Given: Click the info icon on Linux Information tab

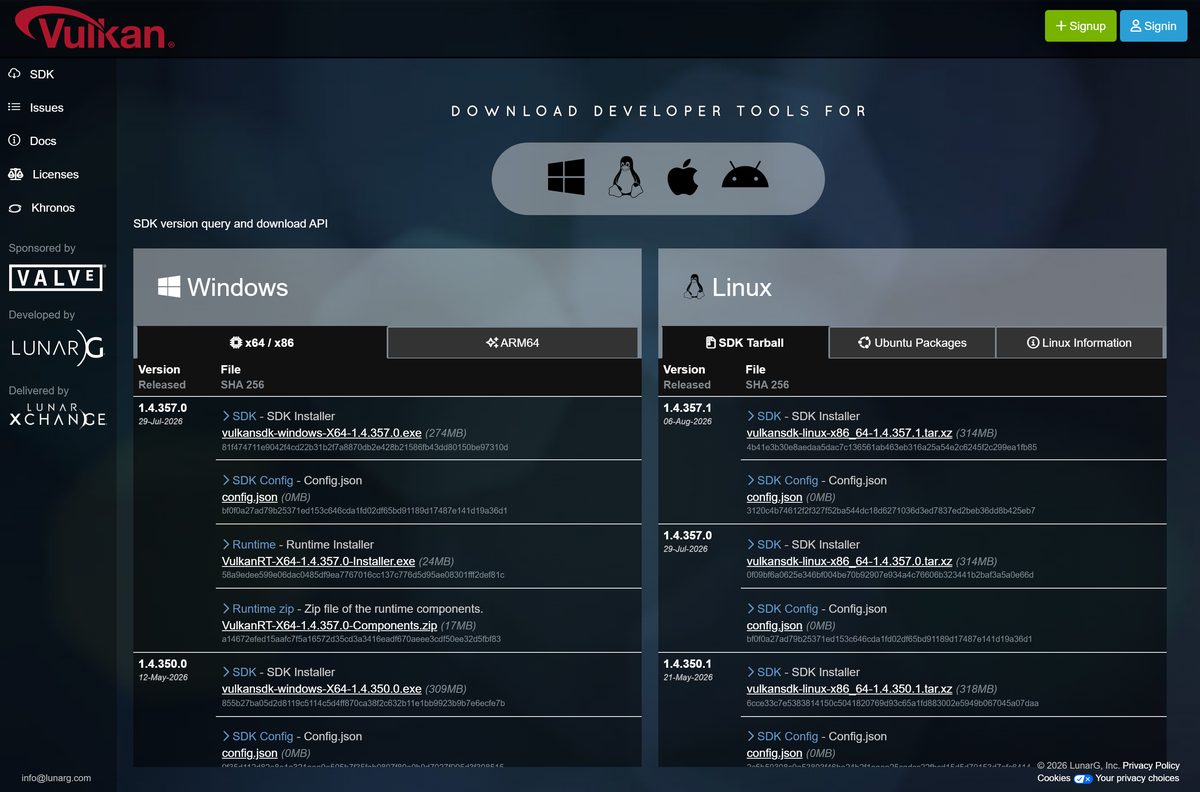Looking at the screenshot, I should click(x=1033, y=342).
